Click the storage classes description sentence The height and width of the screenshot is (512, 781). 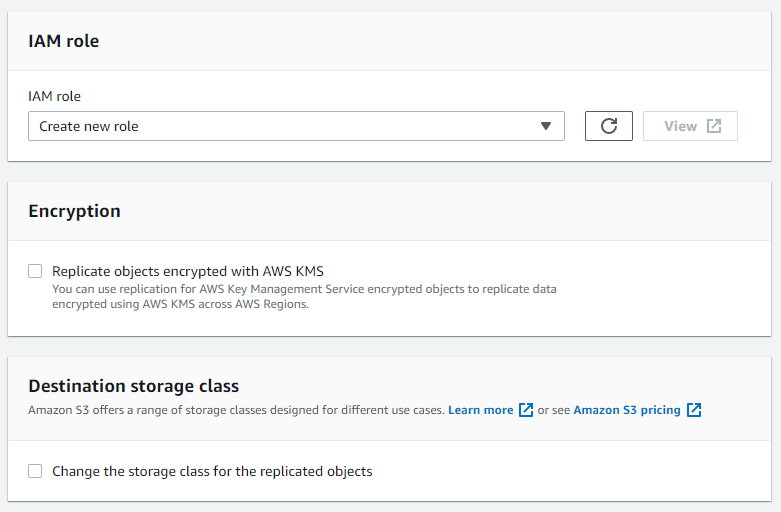(236, 410)
